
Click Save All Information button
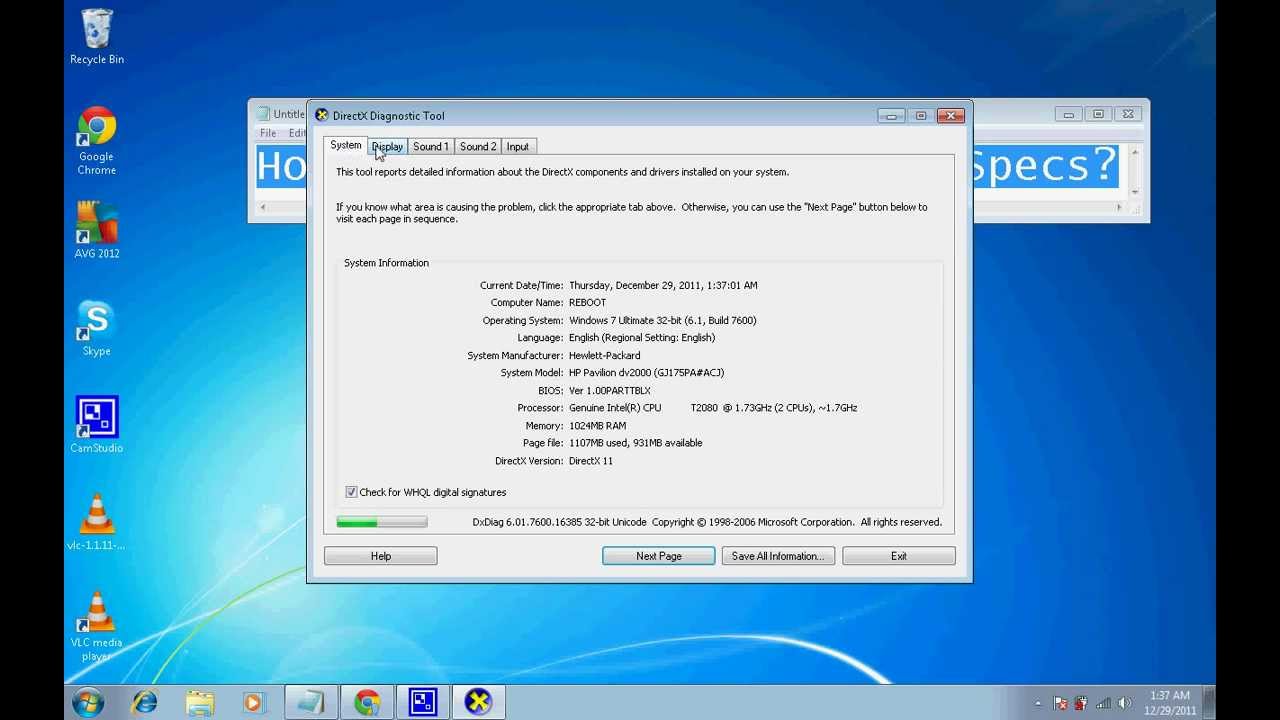click(778, 556)
